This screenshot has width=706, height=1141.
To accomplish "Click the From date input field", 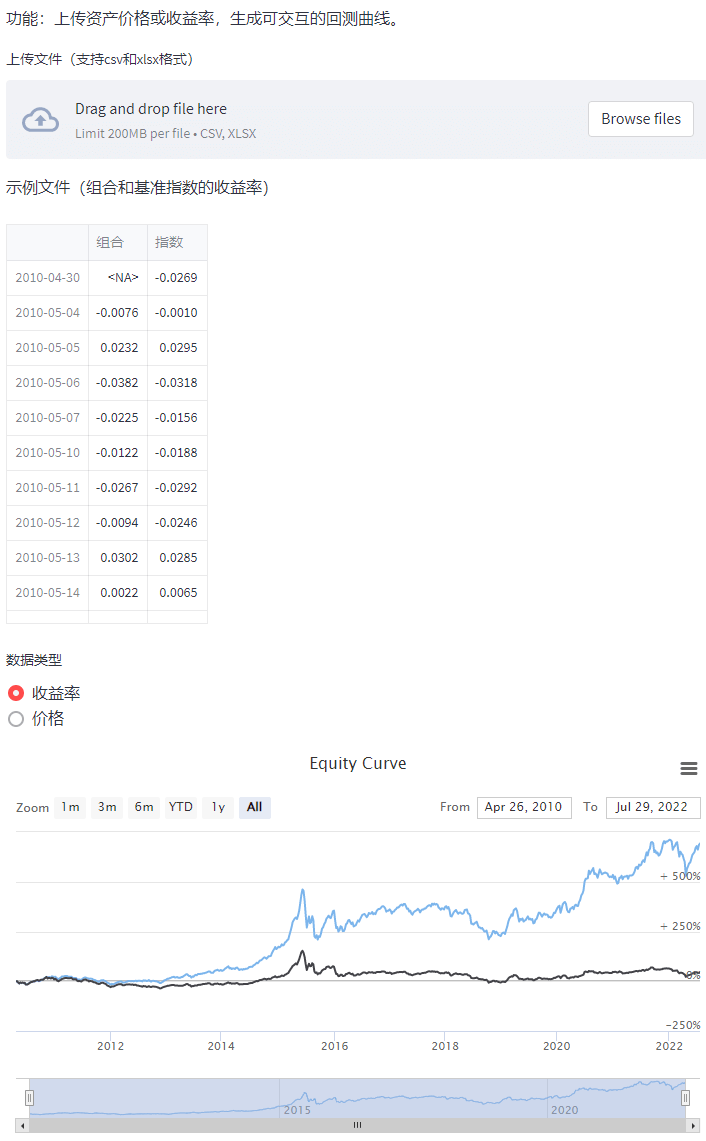I will click(x=524, y=807).
